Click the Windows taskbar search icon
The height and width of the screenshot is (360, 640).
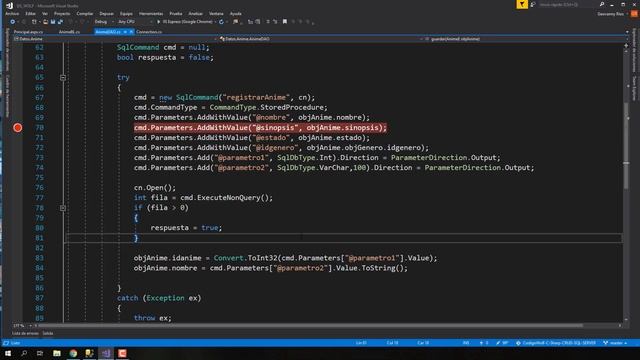(24, 353)
